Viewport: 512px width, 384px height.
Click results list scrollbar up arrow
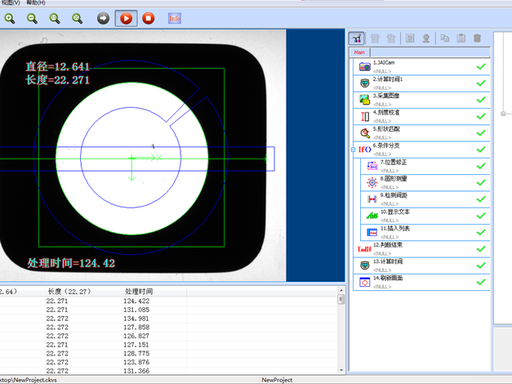[x=341, y=290]
